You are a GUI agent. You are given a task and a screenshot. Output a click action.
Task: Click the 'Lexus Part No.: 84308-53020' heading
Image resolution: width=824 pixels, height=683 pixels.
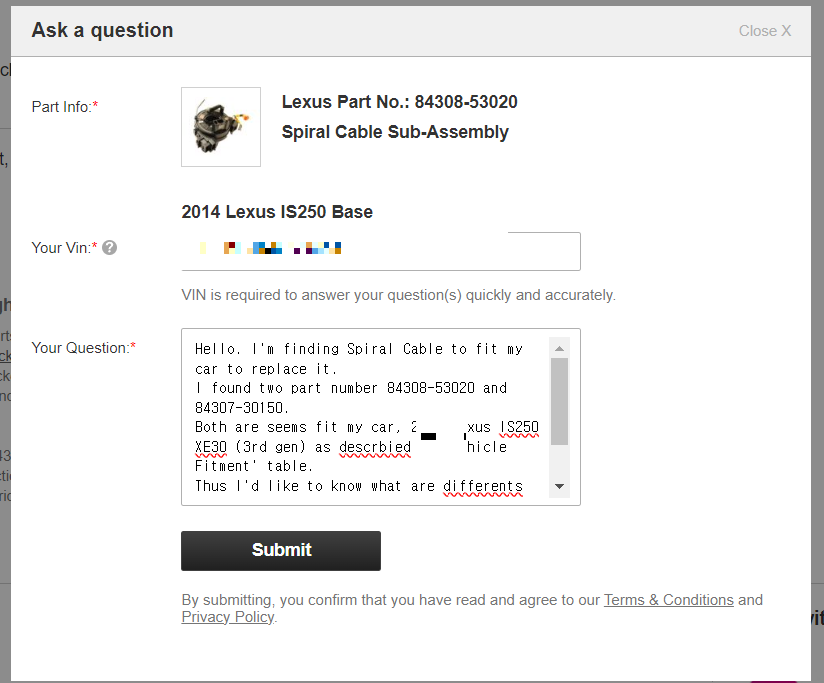tap(399, 102)
